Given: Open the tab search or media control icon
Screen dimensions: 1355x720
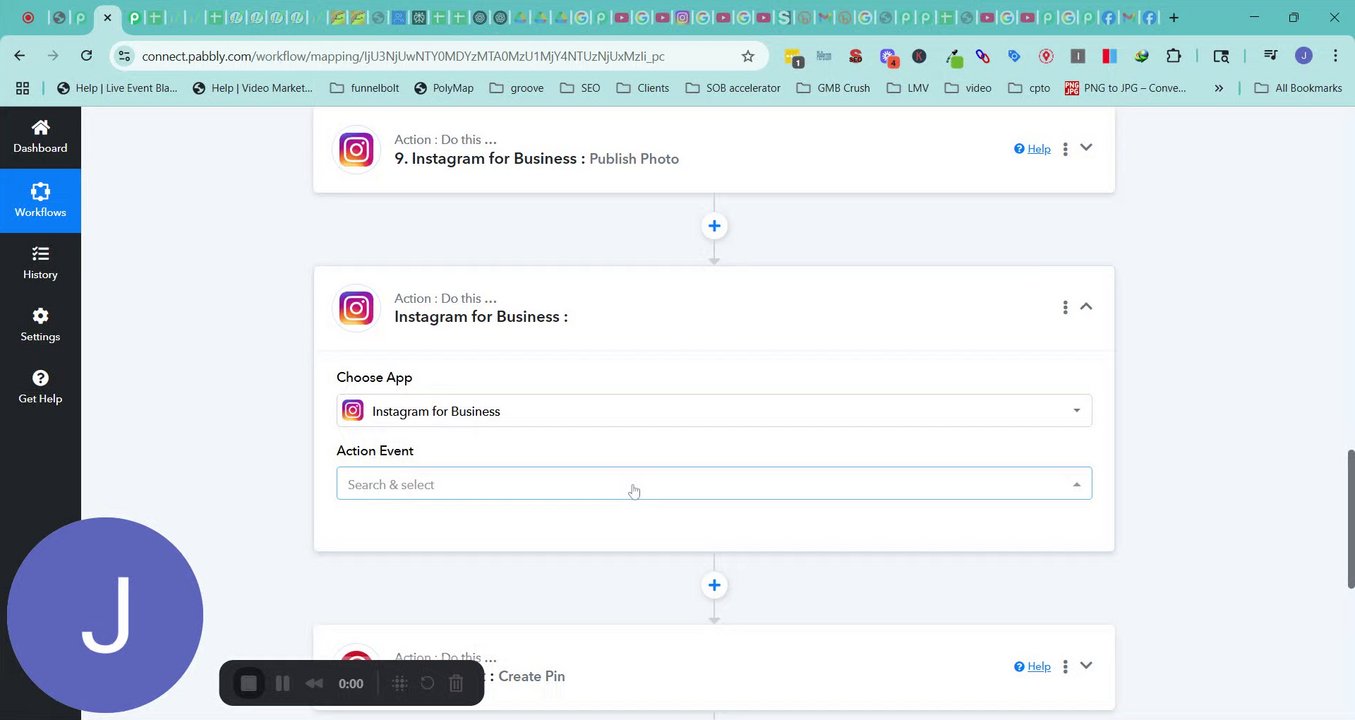Looking at the screenshot, I should tap(1270, 56).
